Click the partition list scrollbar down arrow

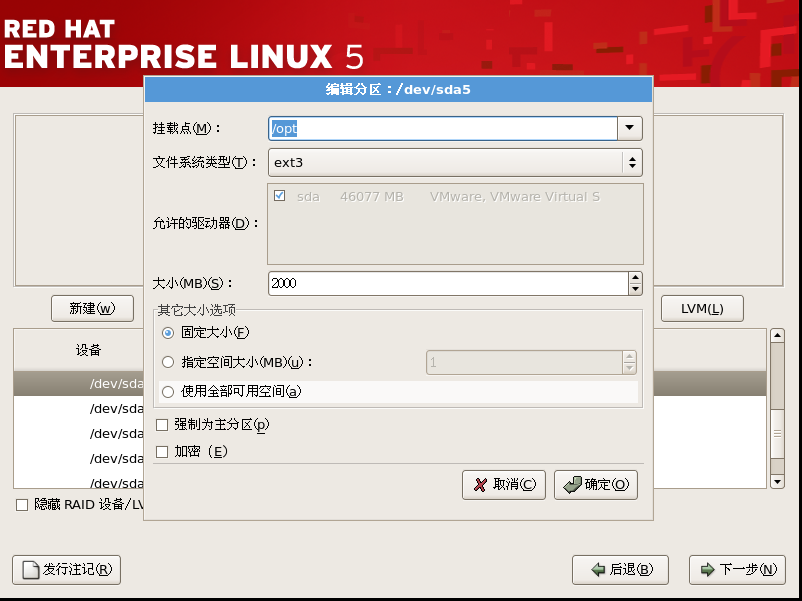[x=777, y=481]
